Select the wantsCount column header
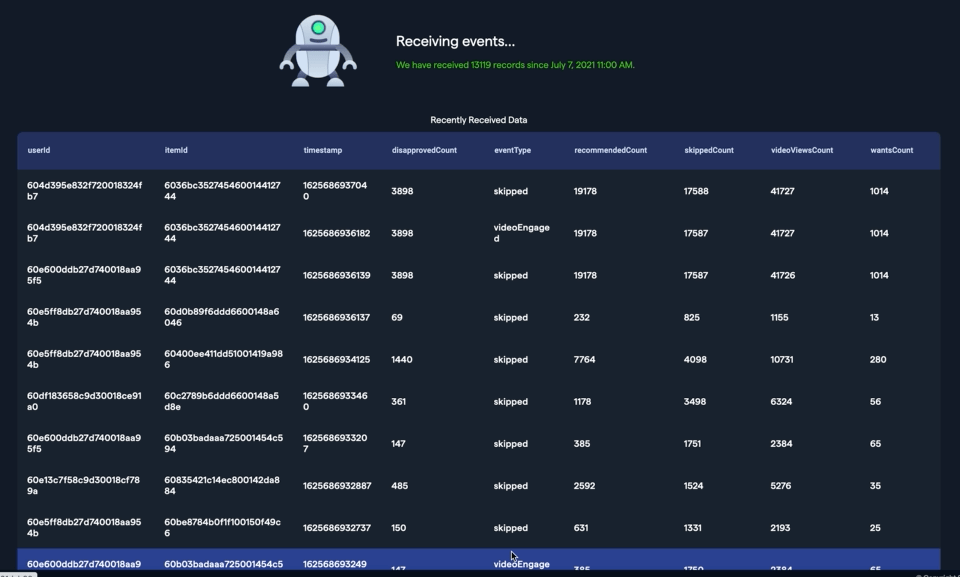 pyautogui.click(x=891, y=150)
